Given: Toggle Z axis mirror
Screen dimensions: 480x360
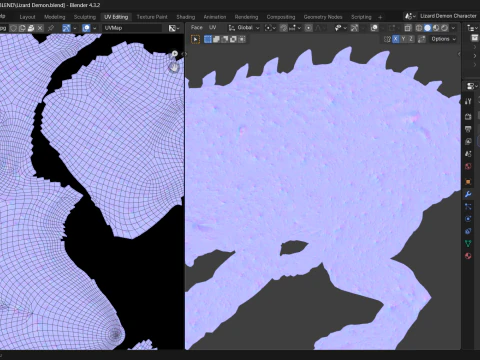Looking at the screenshot, I should pyautogui.click(x=411, y=39).
